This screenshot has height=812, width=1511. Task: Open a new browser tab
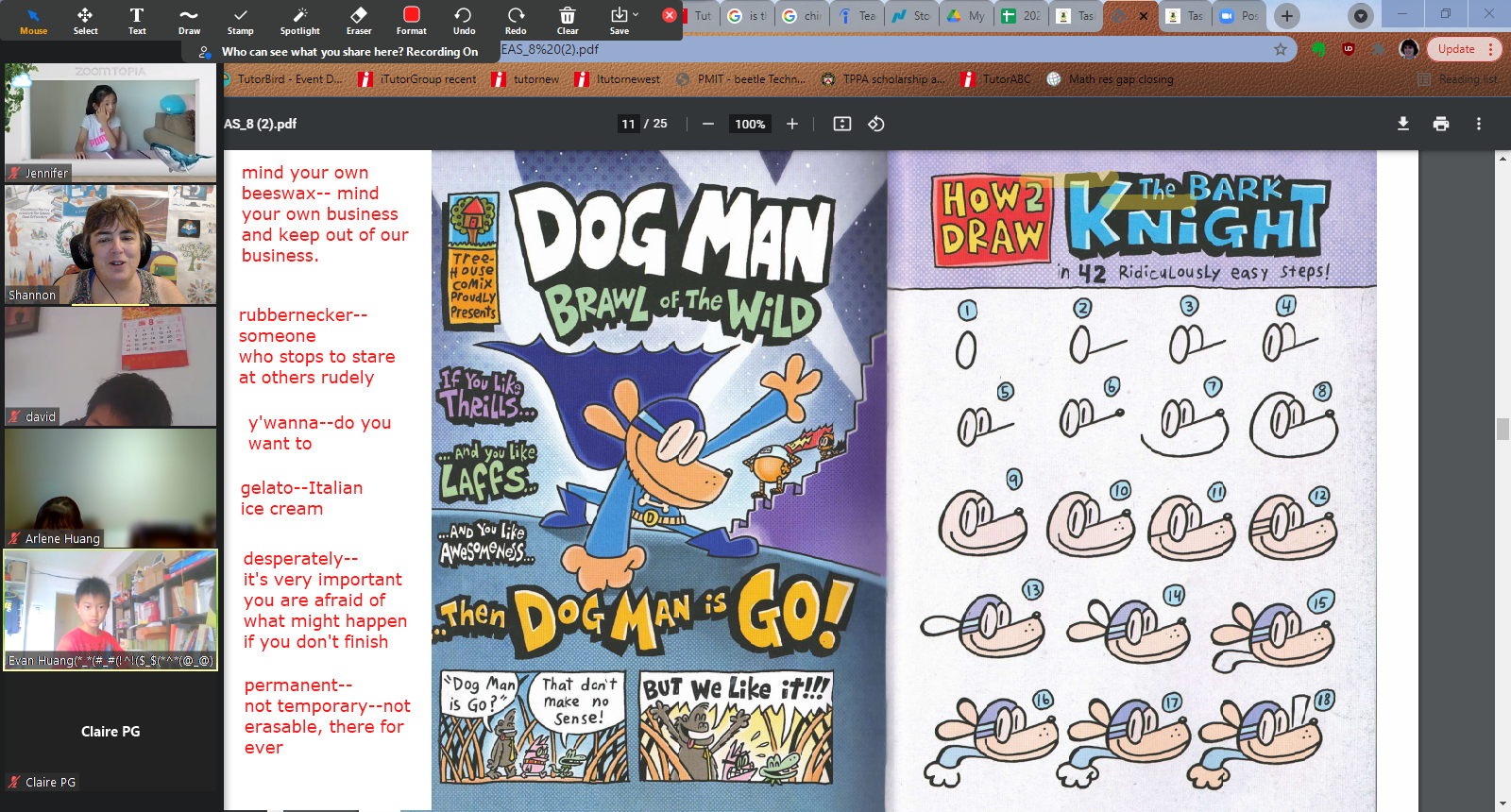[x=1286, y=15]
